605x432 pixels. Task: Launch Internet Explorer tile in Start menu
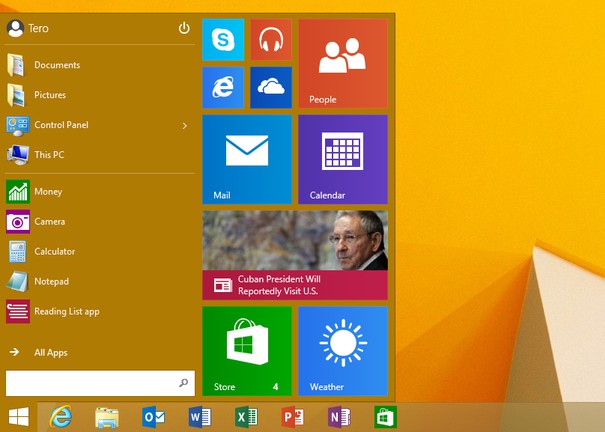223,88
